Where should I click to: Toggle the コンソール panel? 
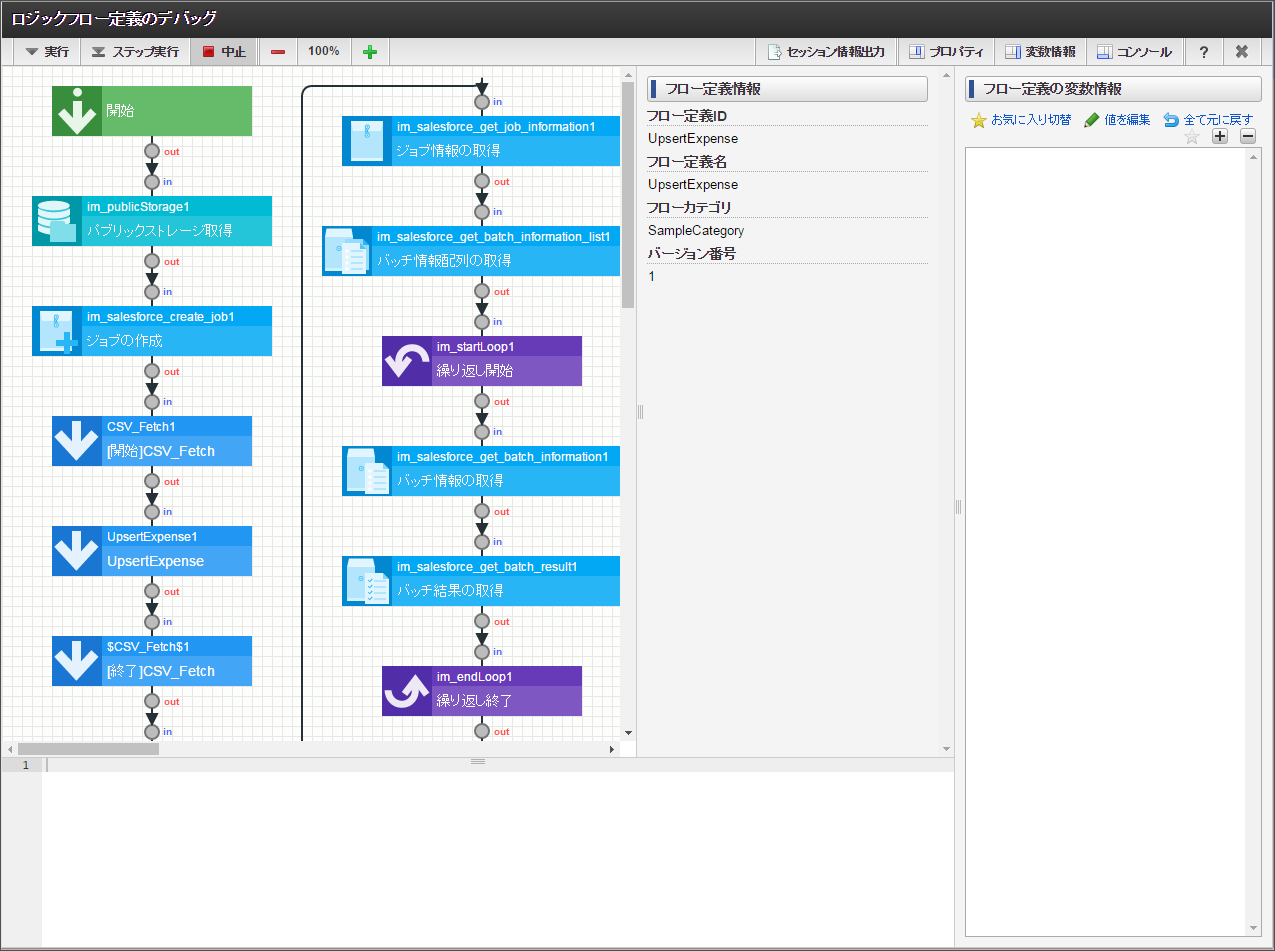1134,52
